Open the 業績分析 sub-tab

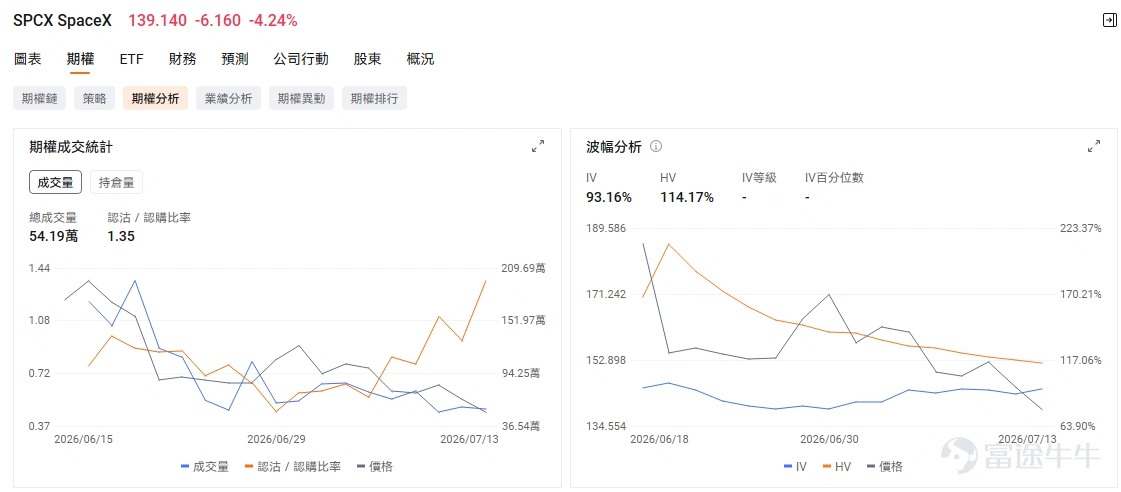click(228, 99)
